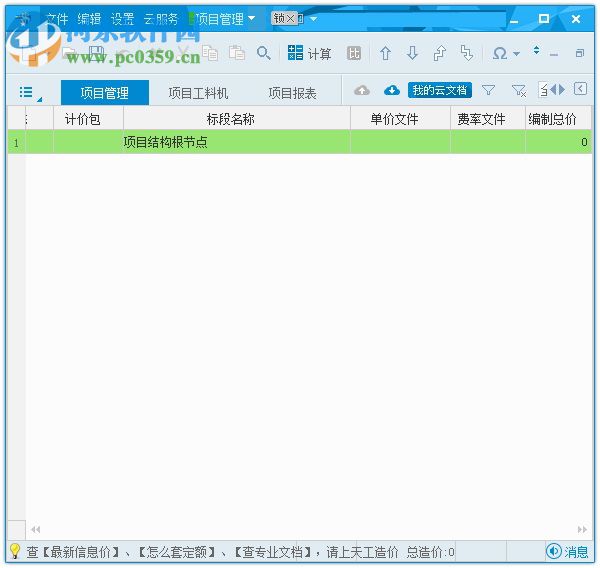Screen dimensions: 600x568
Task: Click the horizontal scroll right double arrow
Action: pos(582,529)
